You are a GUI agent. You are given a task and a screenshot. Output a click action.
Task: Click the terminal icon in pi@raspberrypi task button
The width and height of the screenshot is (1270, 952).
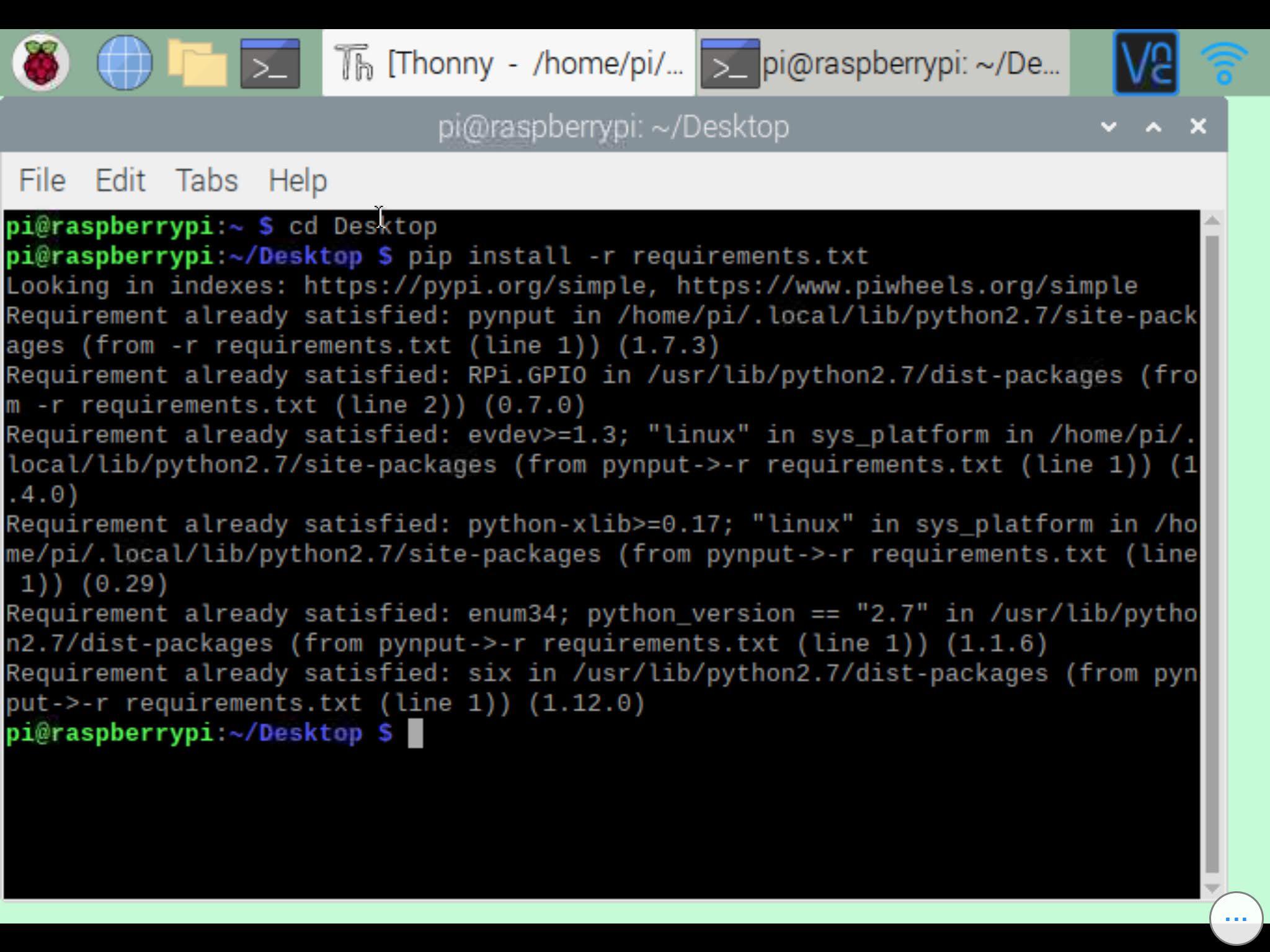point(729,63)
